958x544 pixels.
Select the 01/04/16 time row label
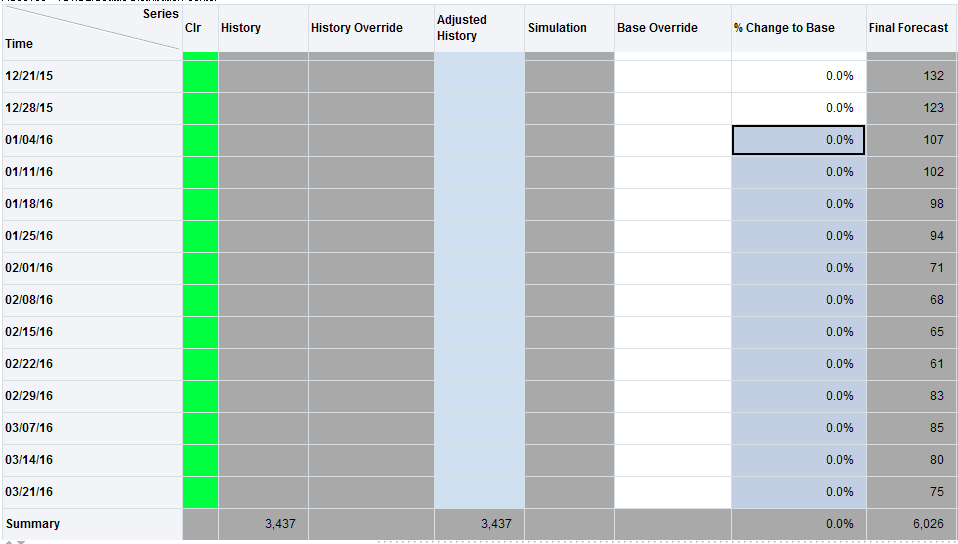(92, 140)
